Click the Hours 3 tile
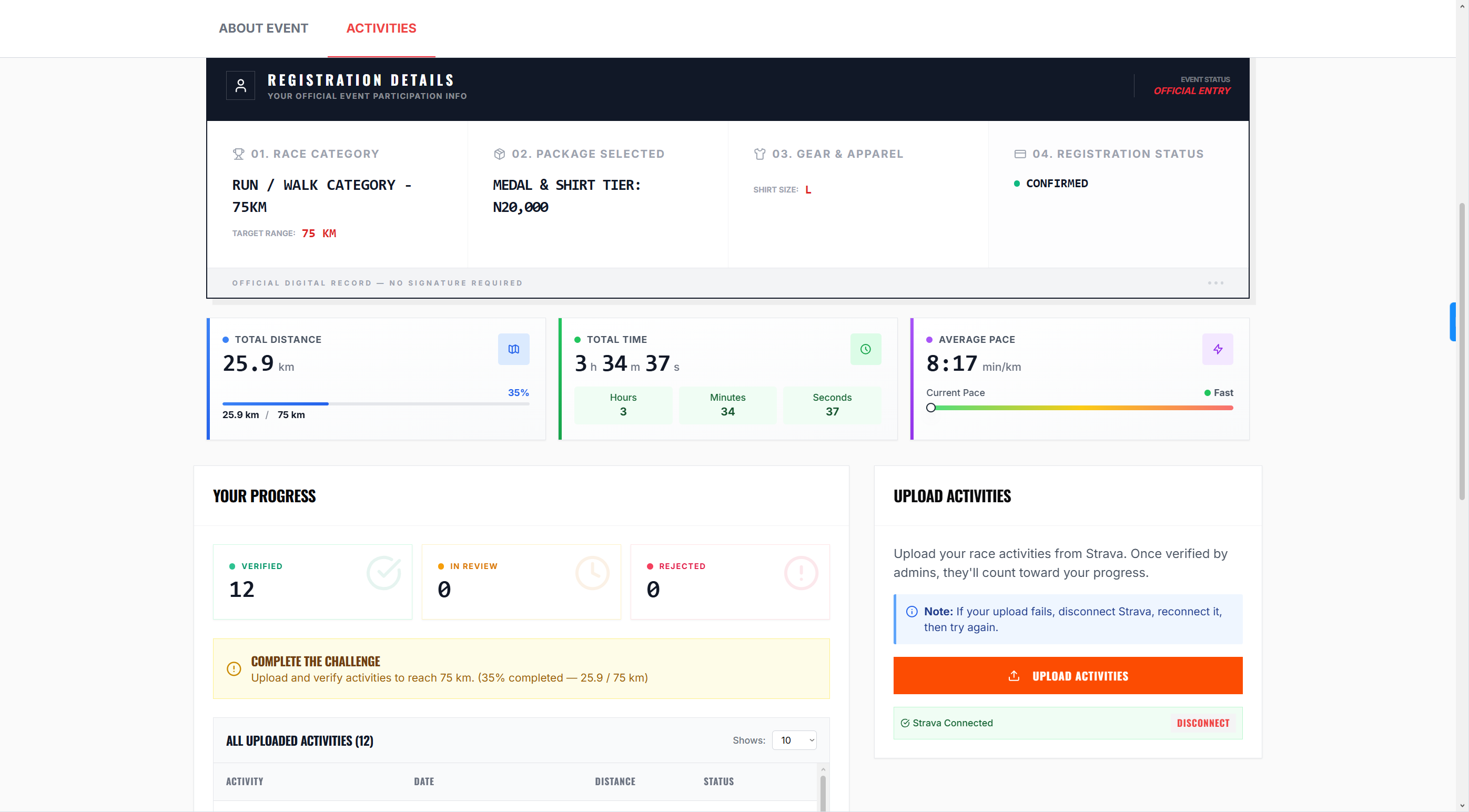The height and width of the screenshot is (812, 1469). point(623,405)
